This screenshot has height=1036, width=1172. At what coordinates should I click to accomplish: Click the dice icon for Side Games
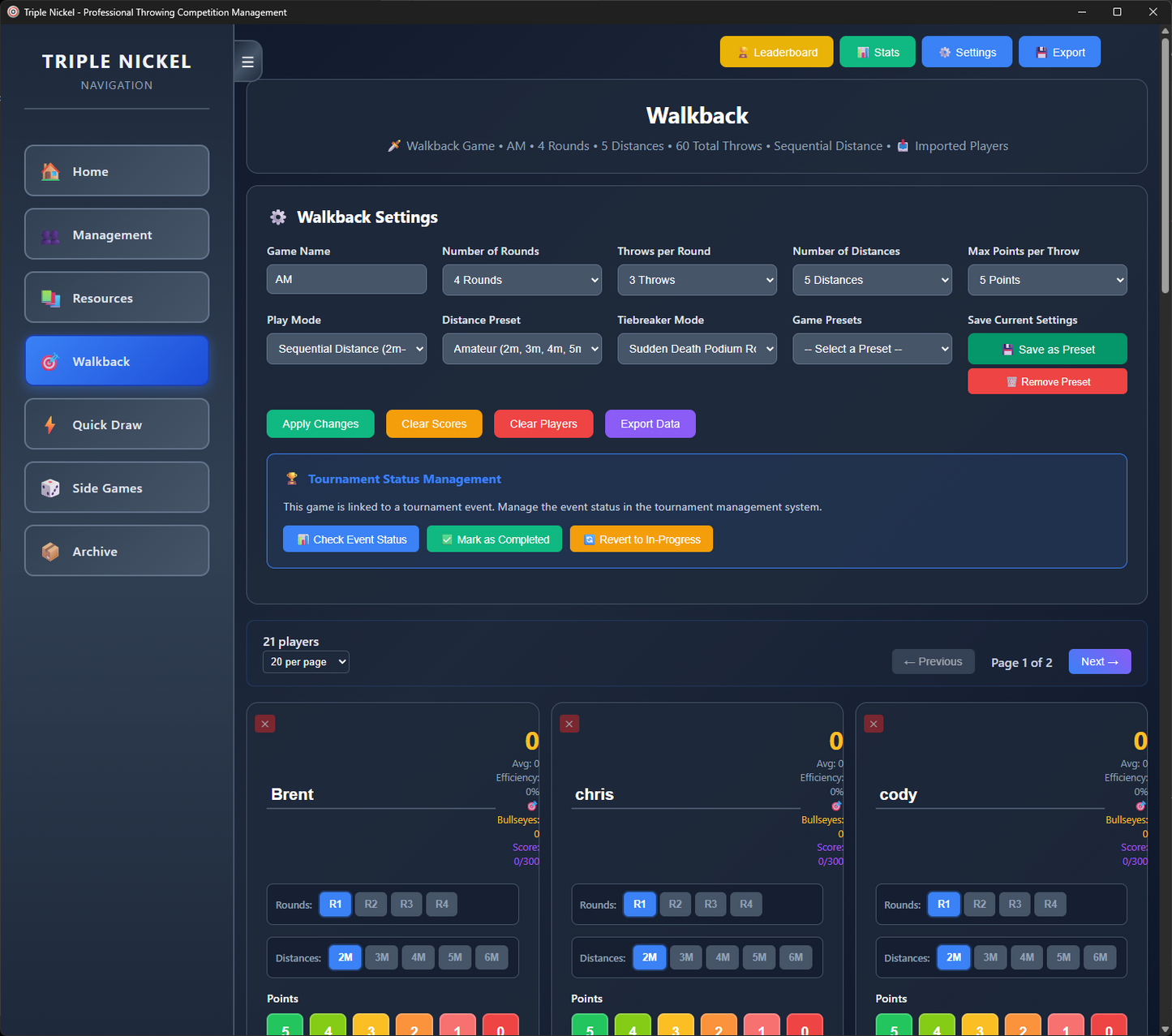pos(50,488)
